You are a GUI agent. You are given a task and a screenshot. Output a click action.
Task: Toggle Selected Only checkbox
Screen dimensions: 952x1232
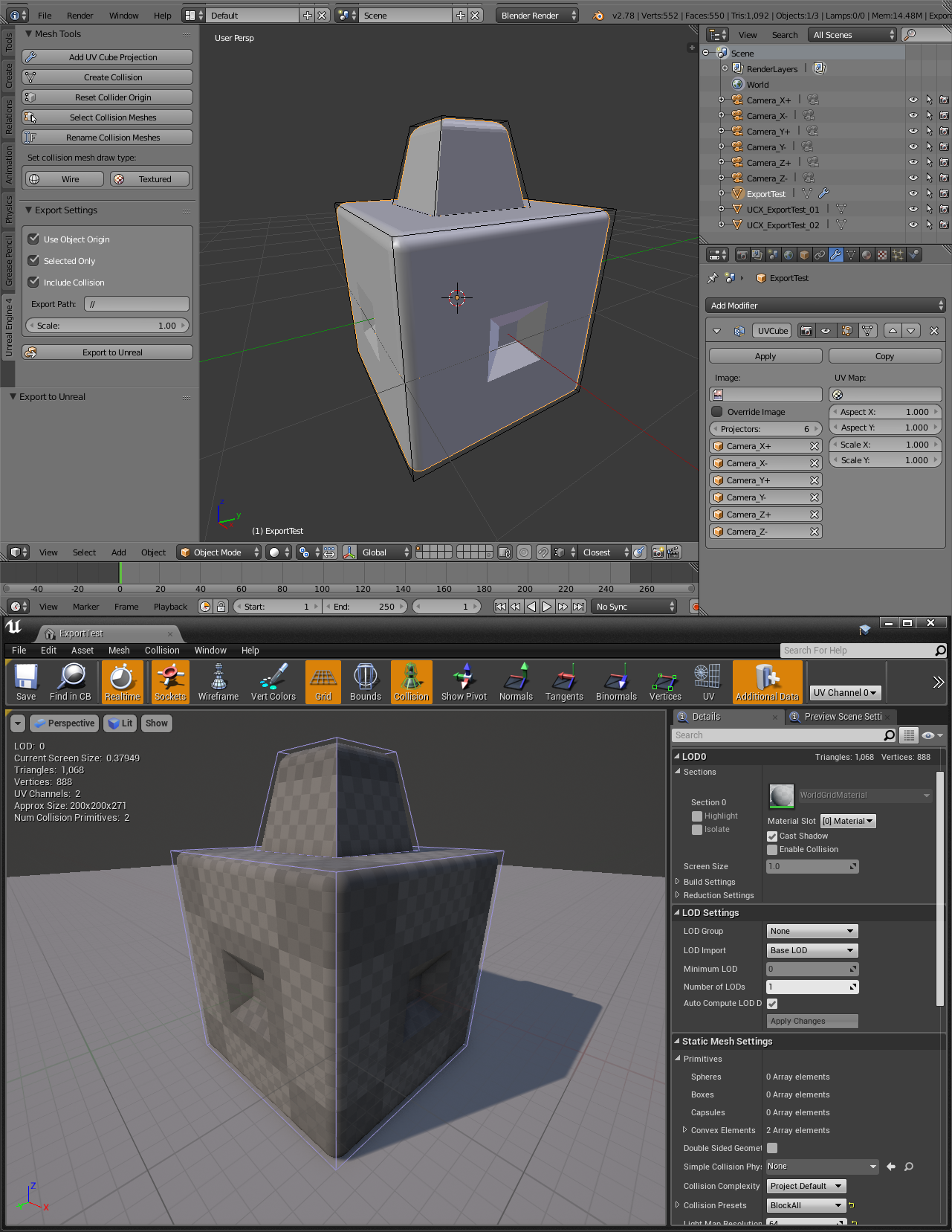[x=33, y=260]
